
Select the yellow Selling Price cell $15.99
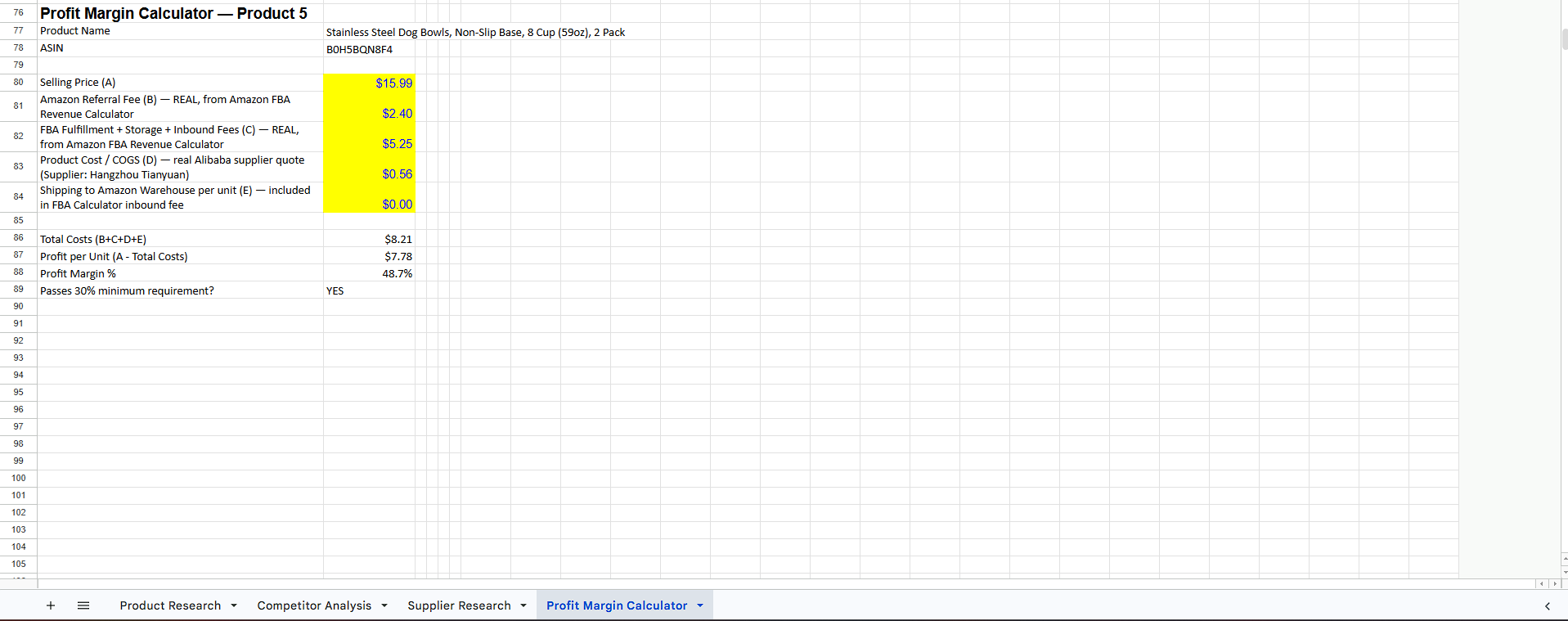(x=369, y=83)
